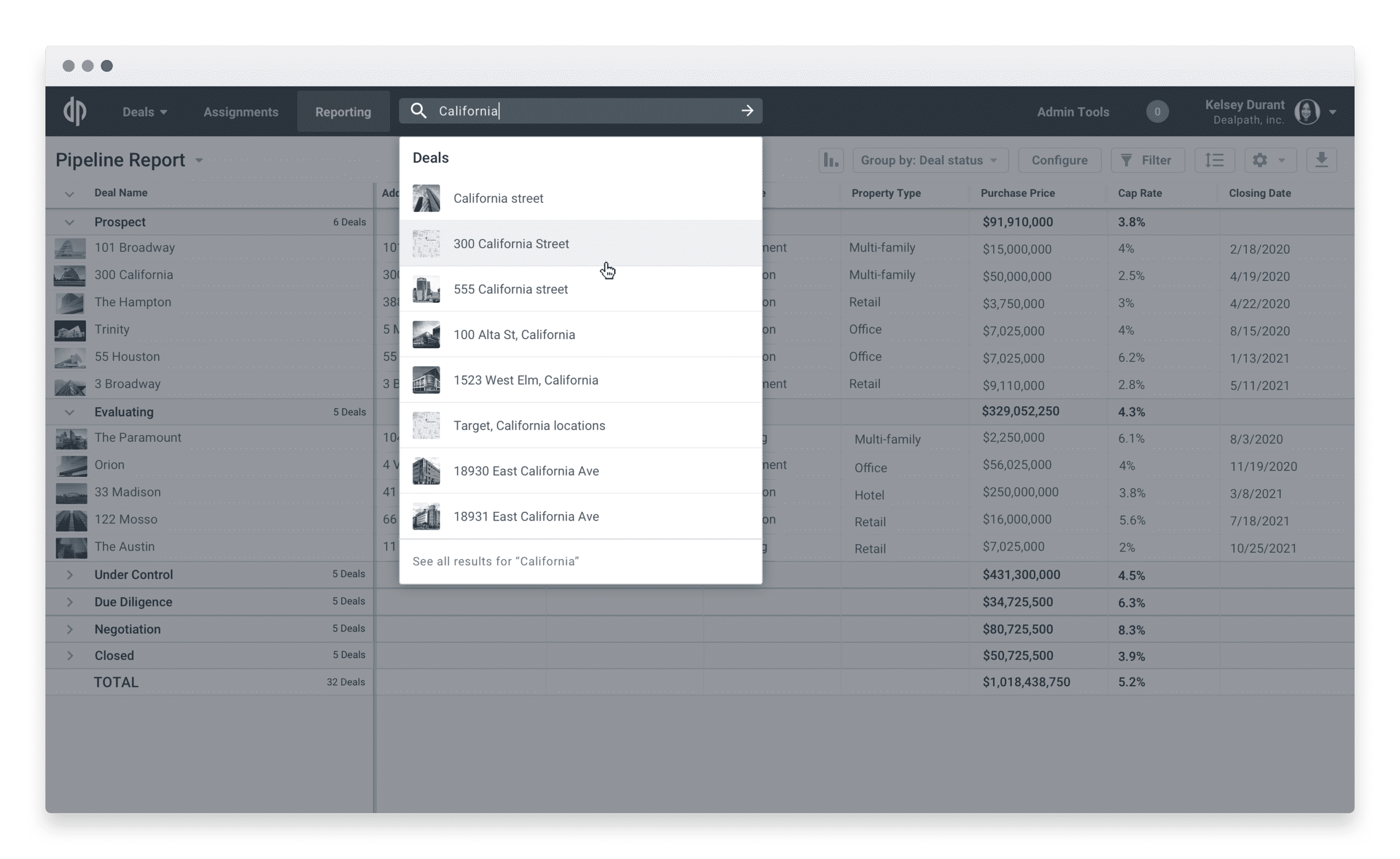1400x859 pixels.
Task: Click the Kelsey Durant avatar
Action: 1306,112
